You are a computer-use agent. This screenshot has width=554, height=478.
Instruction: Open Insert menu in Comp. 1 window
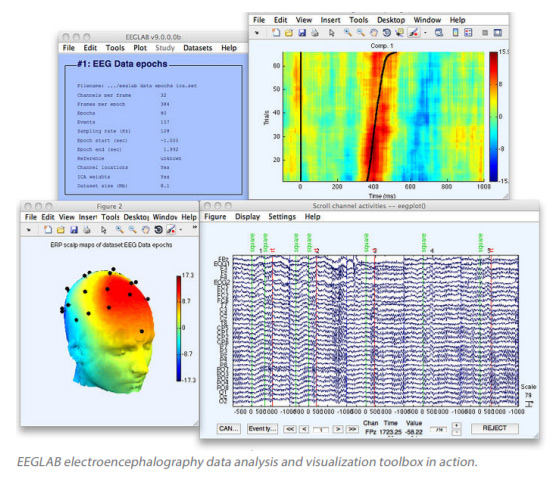(330, 20)
